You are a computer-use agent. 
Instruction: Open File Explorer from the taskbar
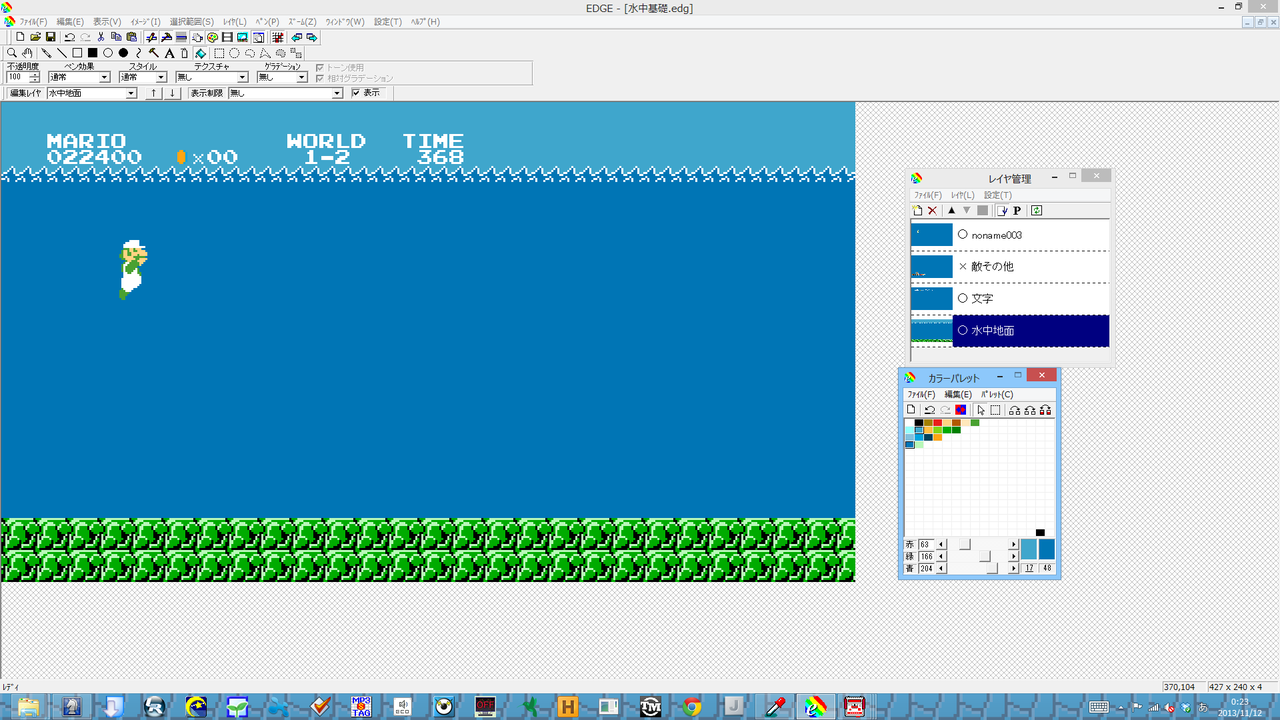(28, 707)
